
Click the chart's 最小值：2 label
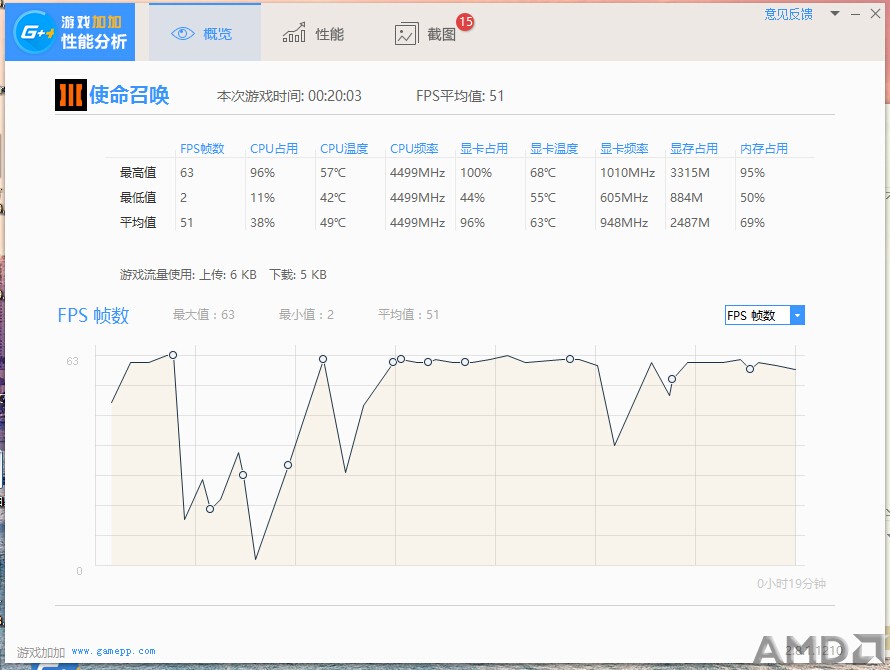(x=306, y=315)
